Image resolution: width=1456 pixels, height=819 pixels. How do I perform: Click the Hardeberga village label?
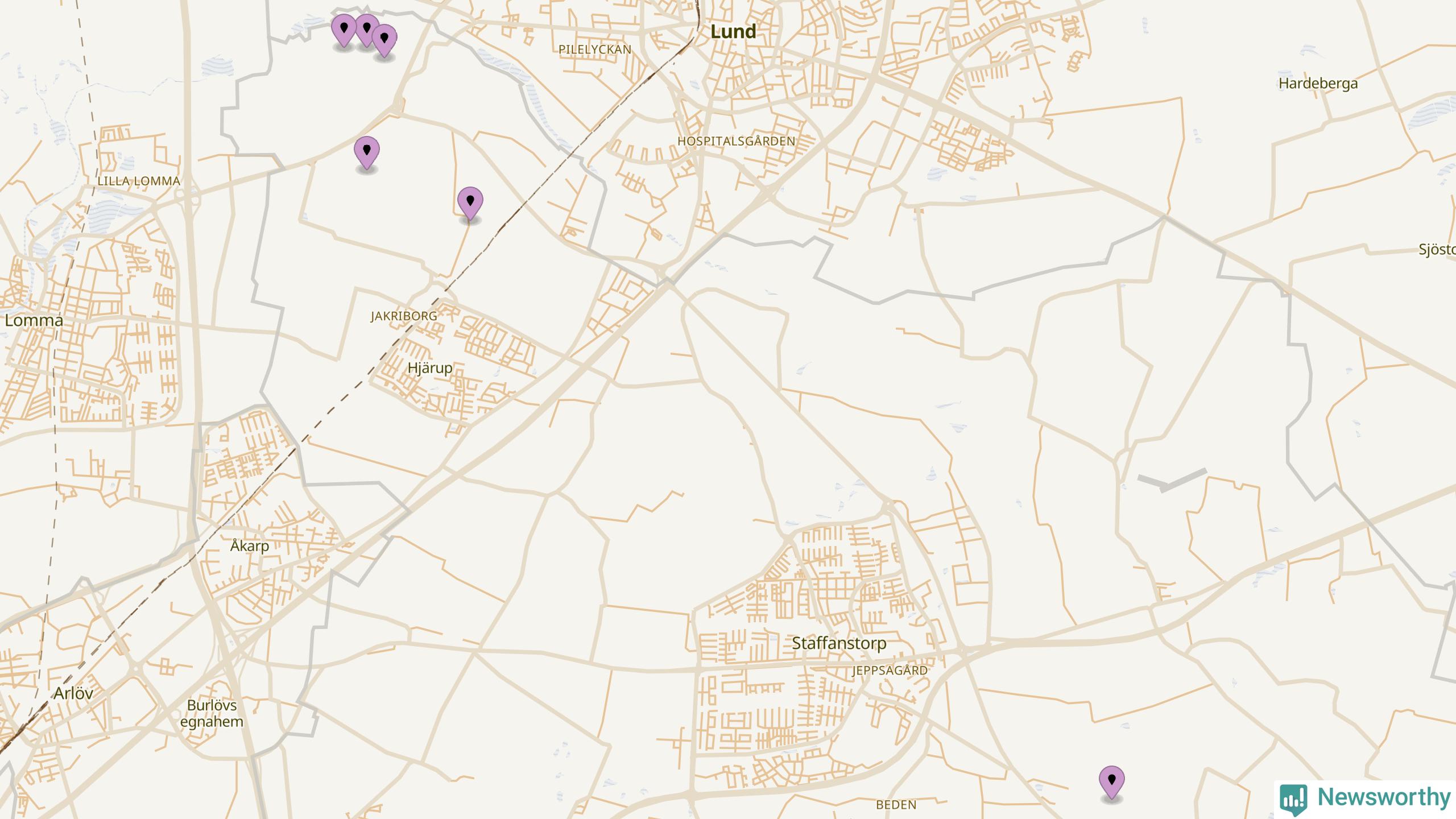click(x=1318, y=84)
